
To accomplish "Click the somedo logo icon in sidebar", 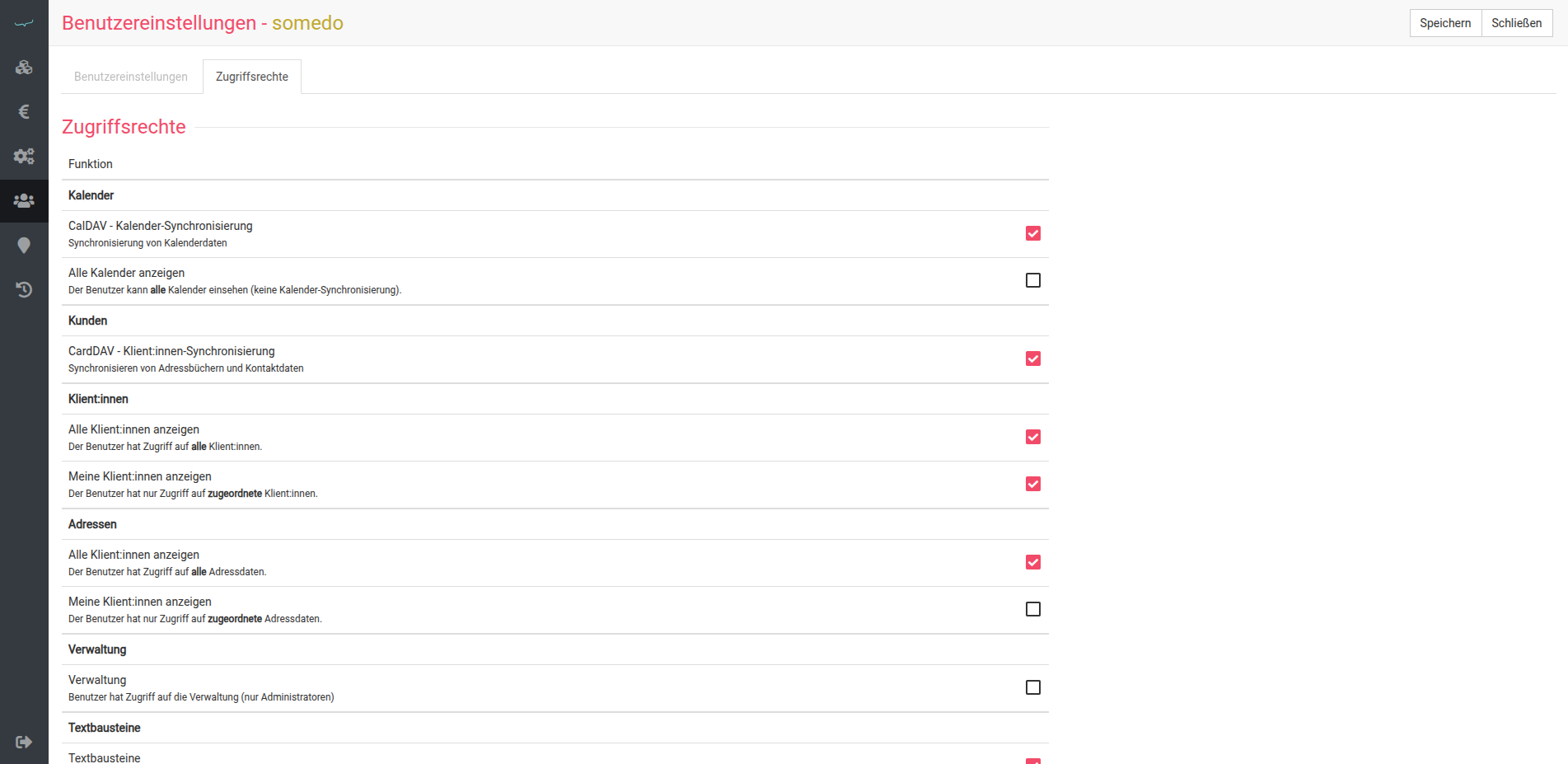I will tap(24, 23).
